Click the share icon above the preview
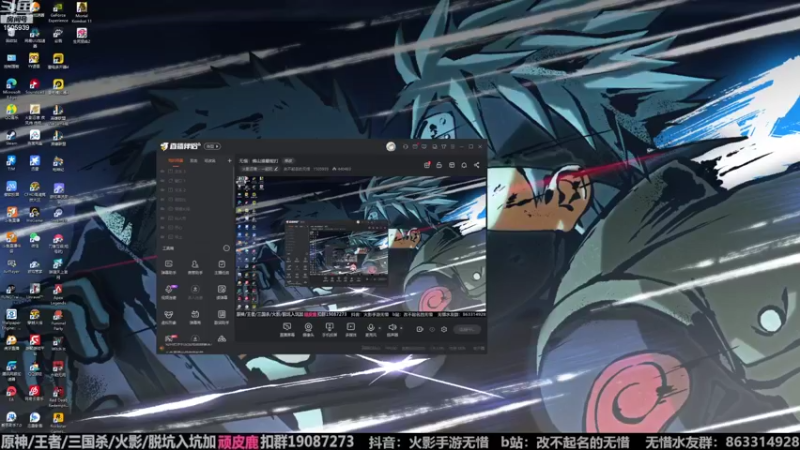 pyautogui.click(x=477, y=165)
